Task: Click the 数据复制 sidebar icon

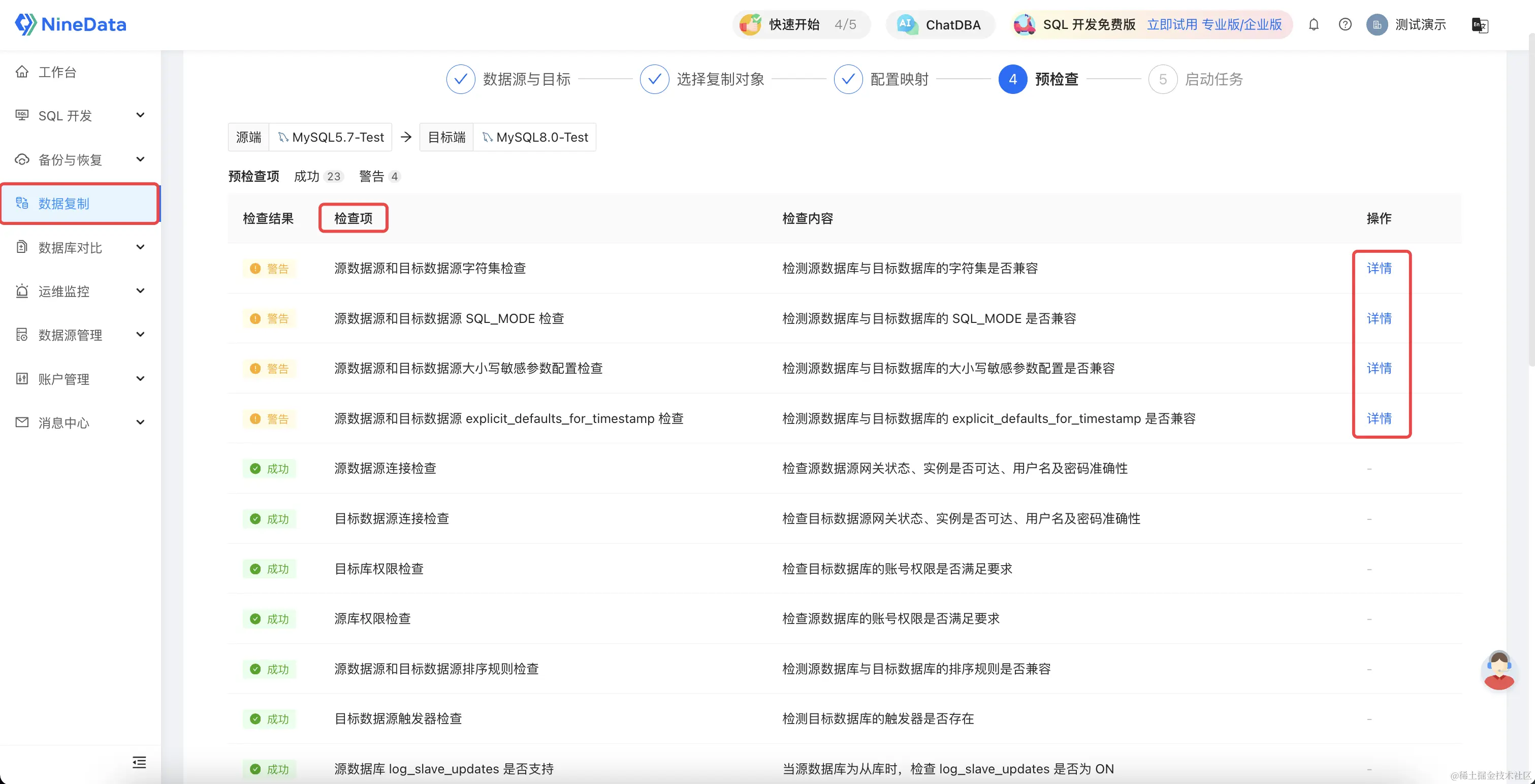Action: 22,203
